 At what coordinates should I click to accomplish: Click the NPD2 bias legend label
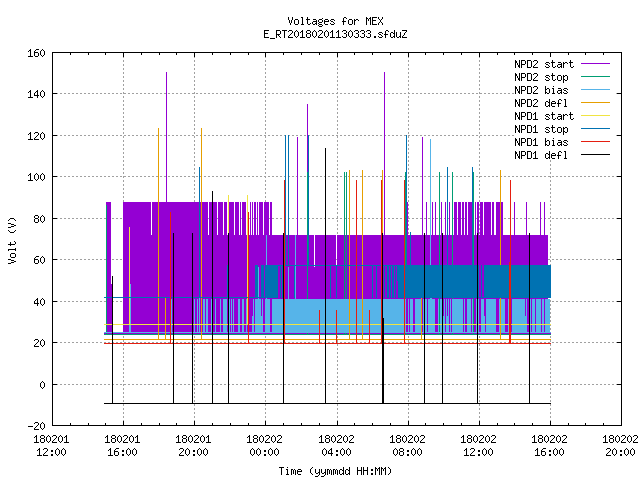point(541,90)
